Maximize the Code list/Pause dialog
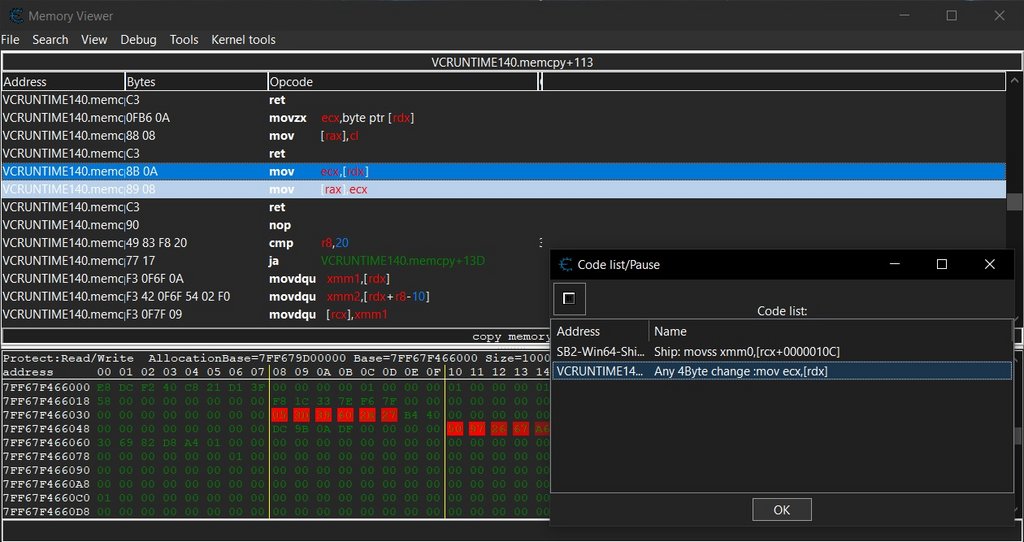 (942, 264)
